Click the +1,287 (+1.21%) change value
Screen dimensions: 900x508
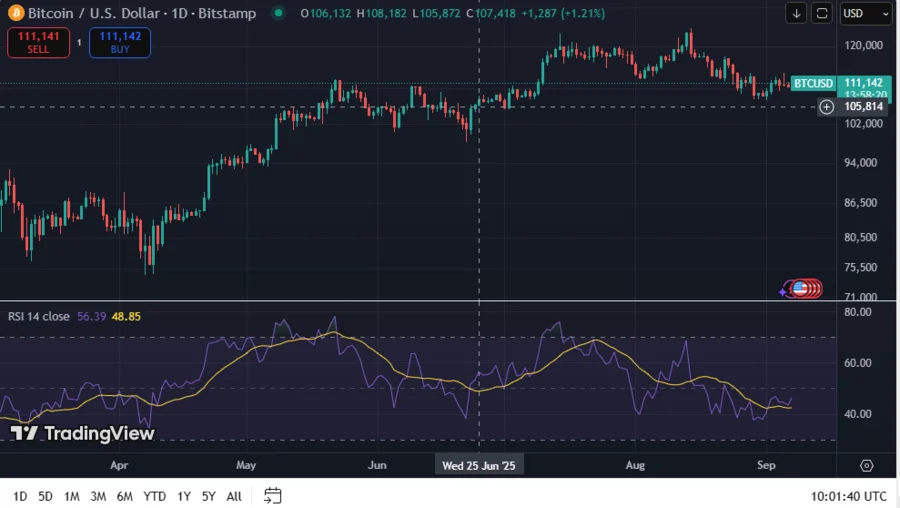pos(563,13)
